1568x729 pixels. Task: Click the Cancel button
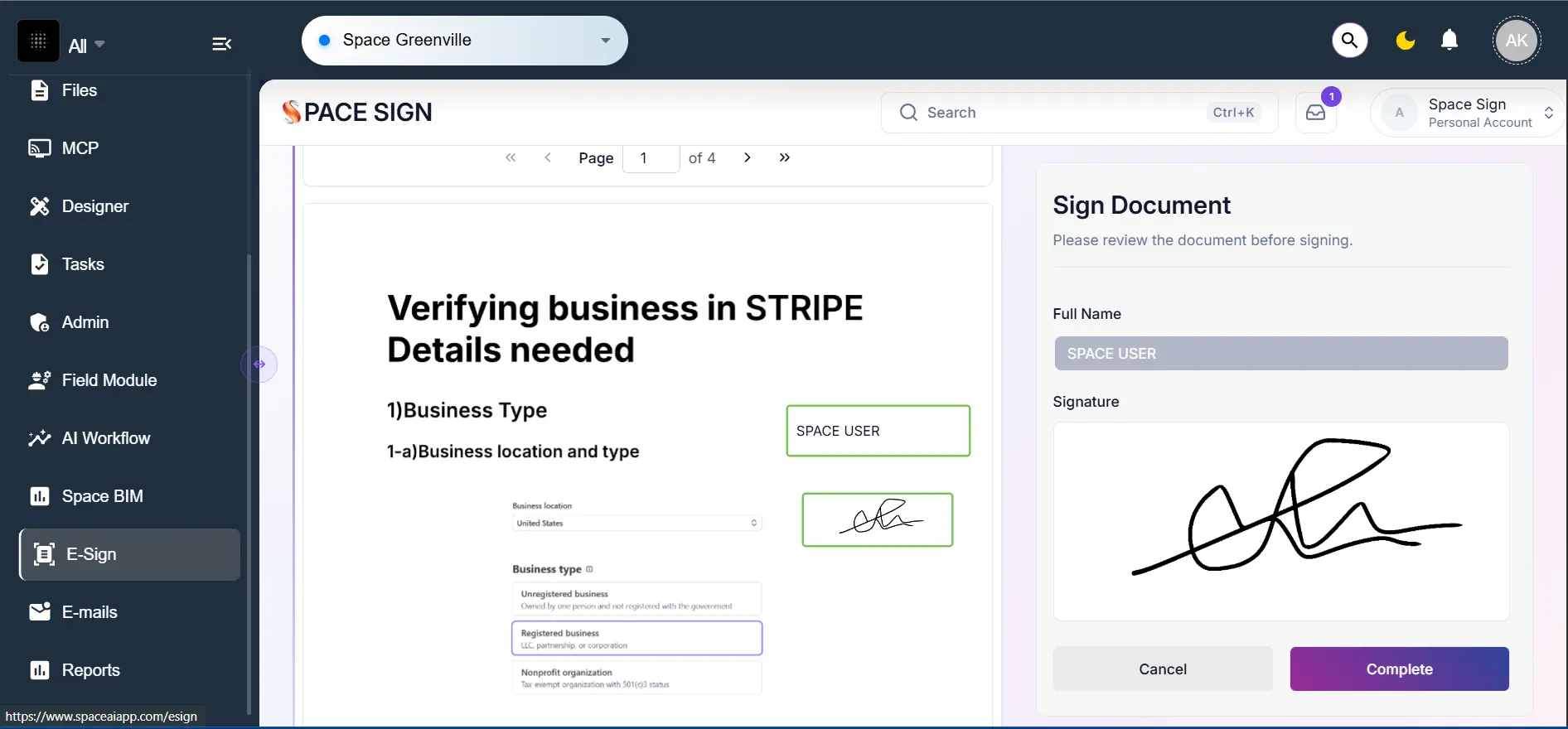click(1162, 669)
